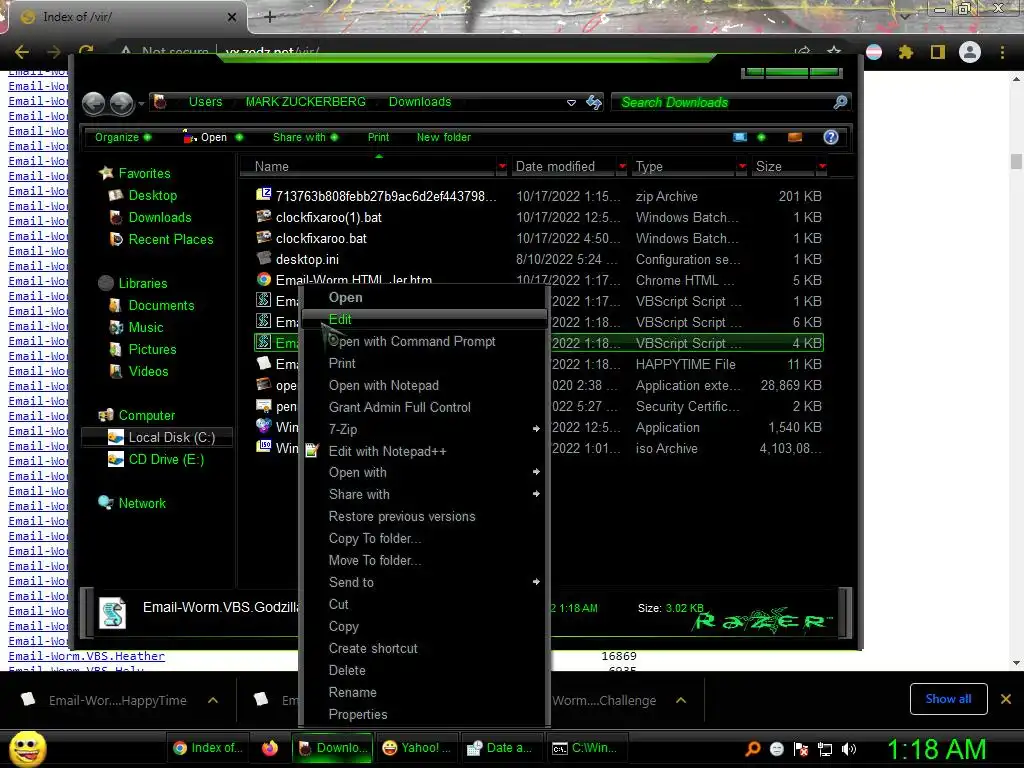Expand the address bar history dropdown arrow
1024x768 pixels.
tap(571, 103)
